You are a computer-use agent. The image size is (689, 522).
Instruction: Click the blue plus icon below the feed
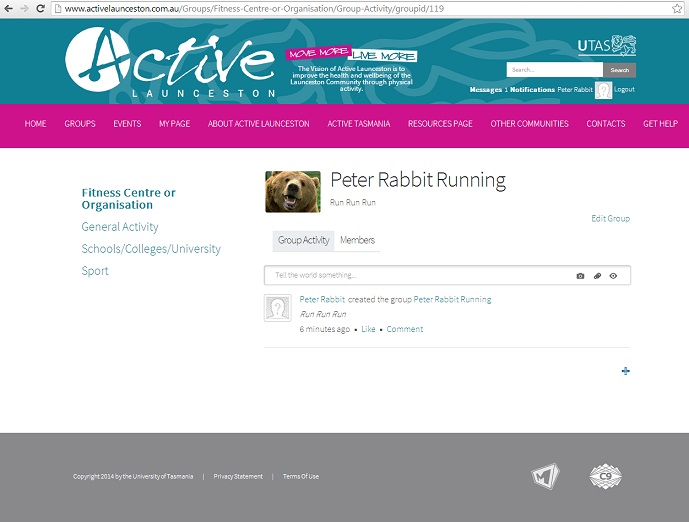626,371
